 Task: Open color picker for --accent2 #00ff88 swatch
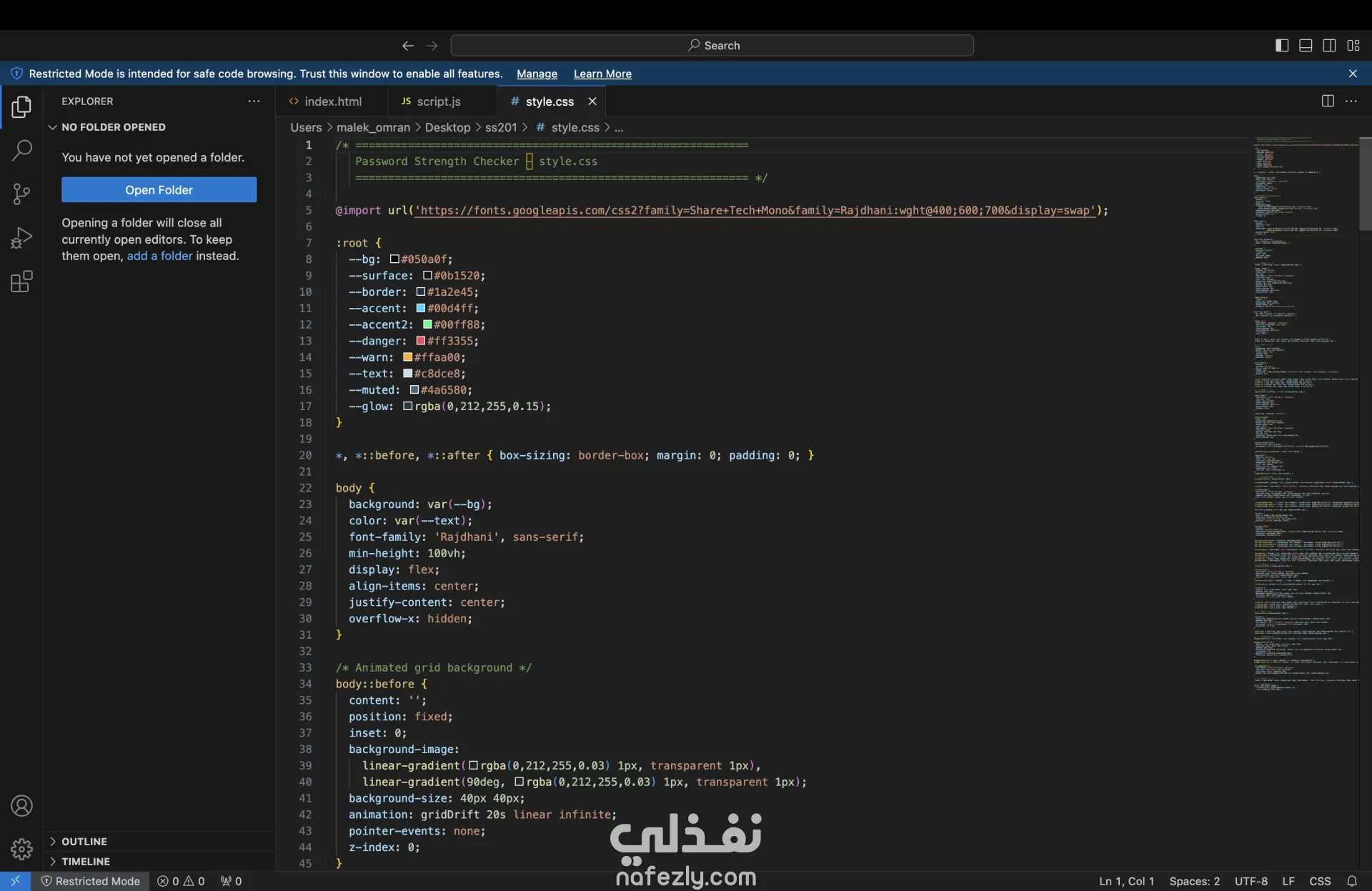click(427, 324)
